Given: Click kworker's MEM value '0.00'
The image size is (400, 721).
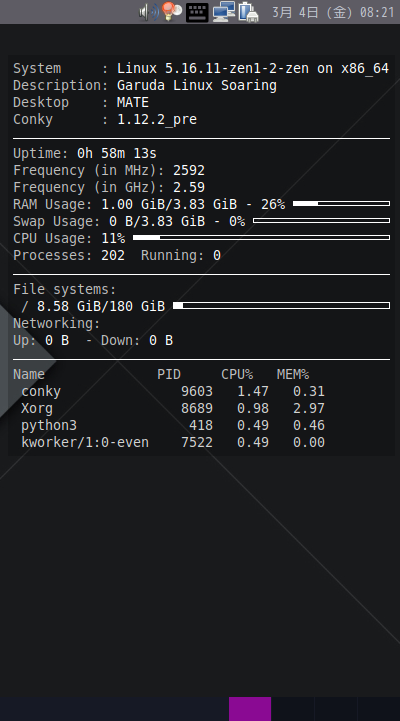Looking at the screenshot, I should coord(309,442).
